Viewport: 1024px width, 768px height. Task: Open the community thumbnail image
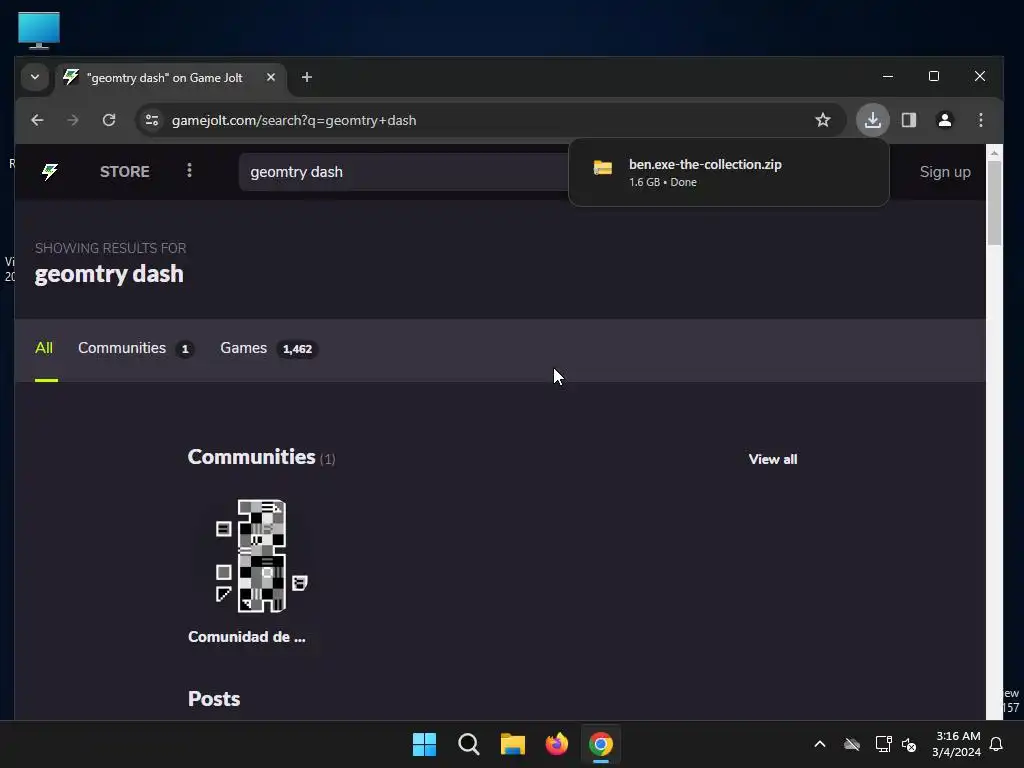(261, 555)
